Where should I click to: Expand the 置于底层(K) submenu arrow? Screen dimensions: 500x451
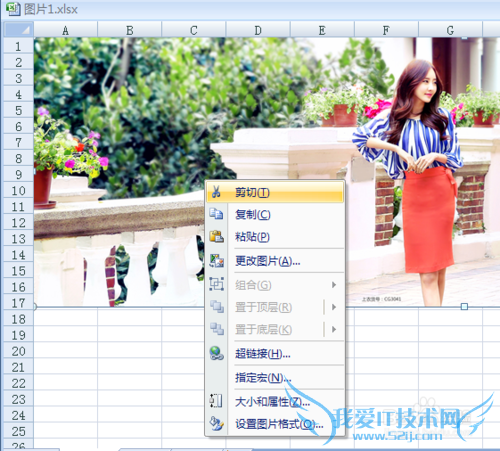click(334, 329)
